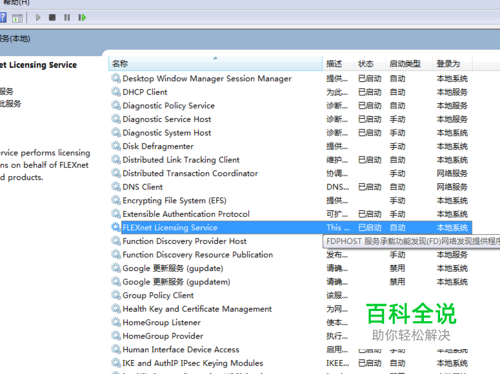Click gear icon of Health Key and Certificate

tap(116, 309)
